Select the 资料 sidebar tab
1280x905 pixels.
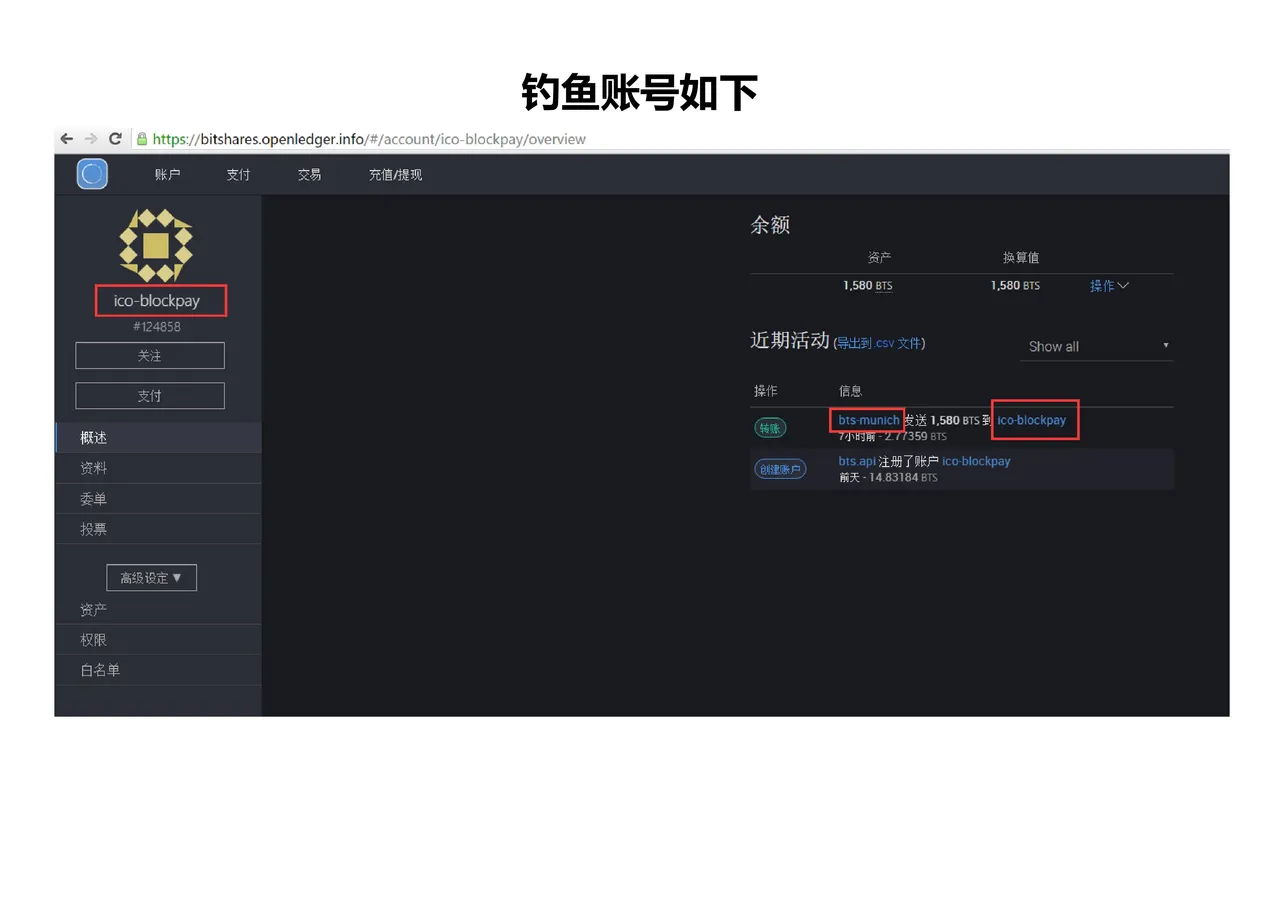[x=159, y=468]
